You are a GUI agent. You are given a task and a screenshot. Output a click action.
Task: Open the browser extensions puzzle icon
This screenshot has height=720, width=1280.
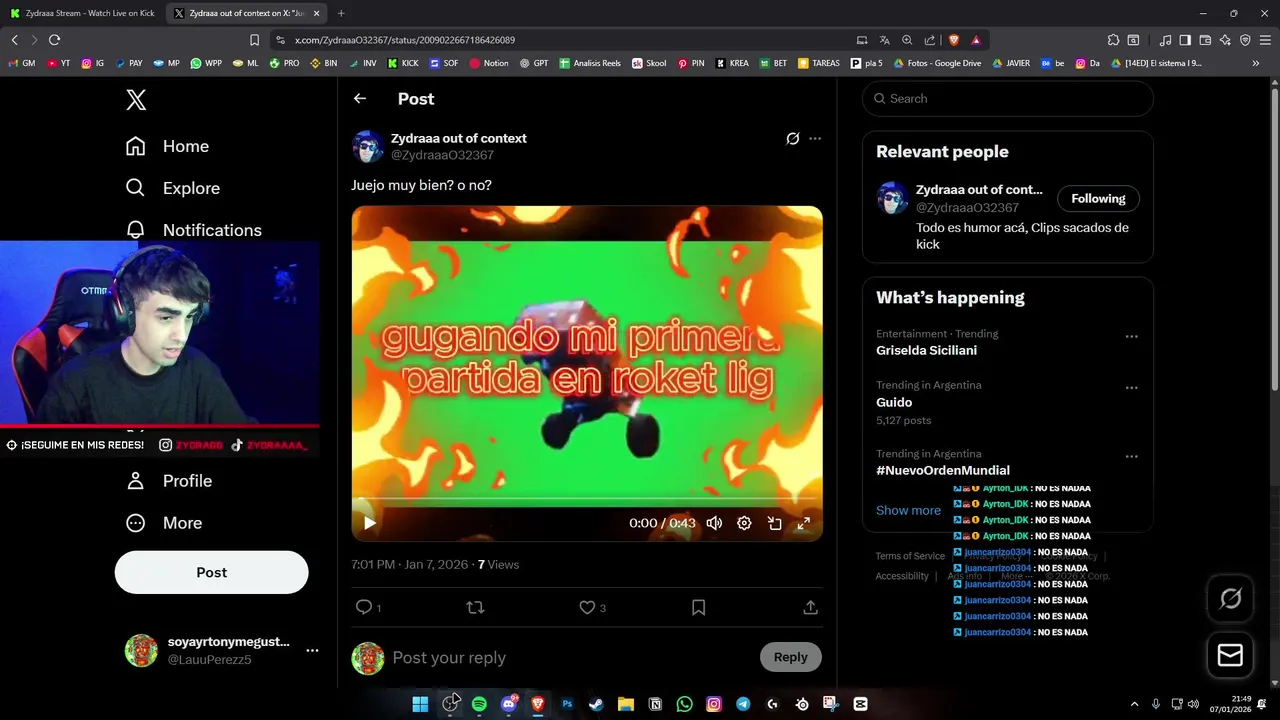[x=1113, y=40]
